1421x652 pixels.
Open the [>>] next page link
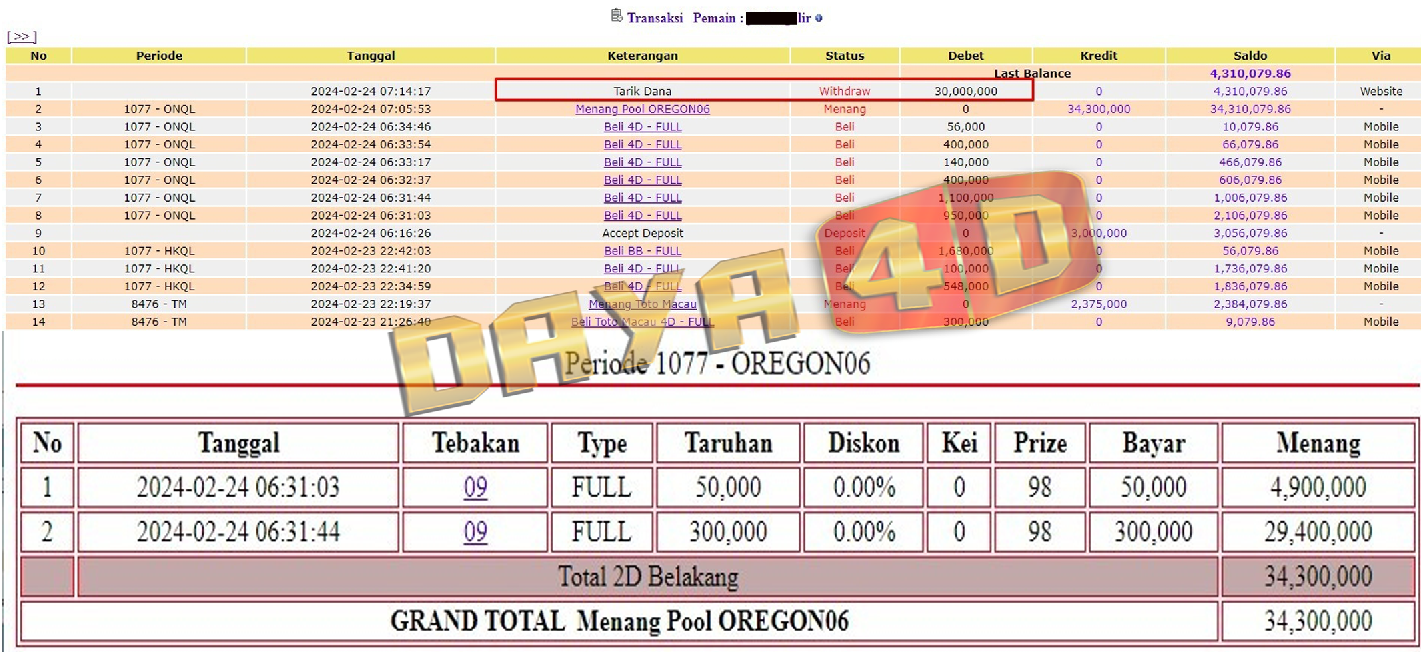(x=21, y=37)
